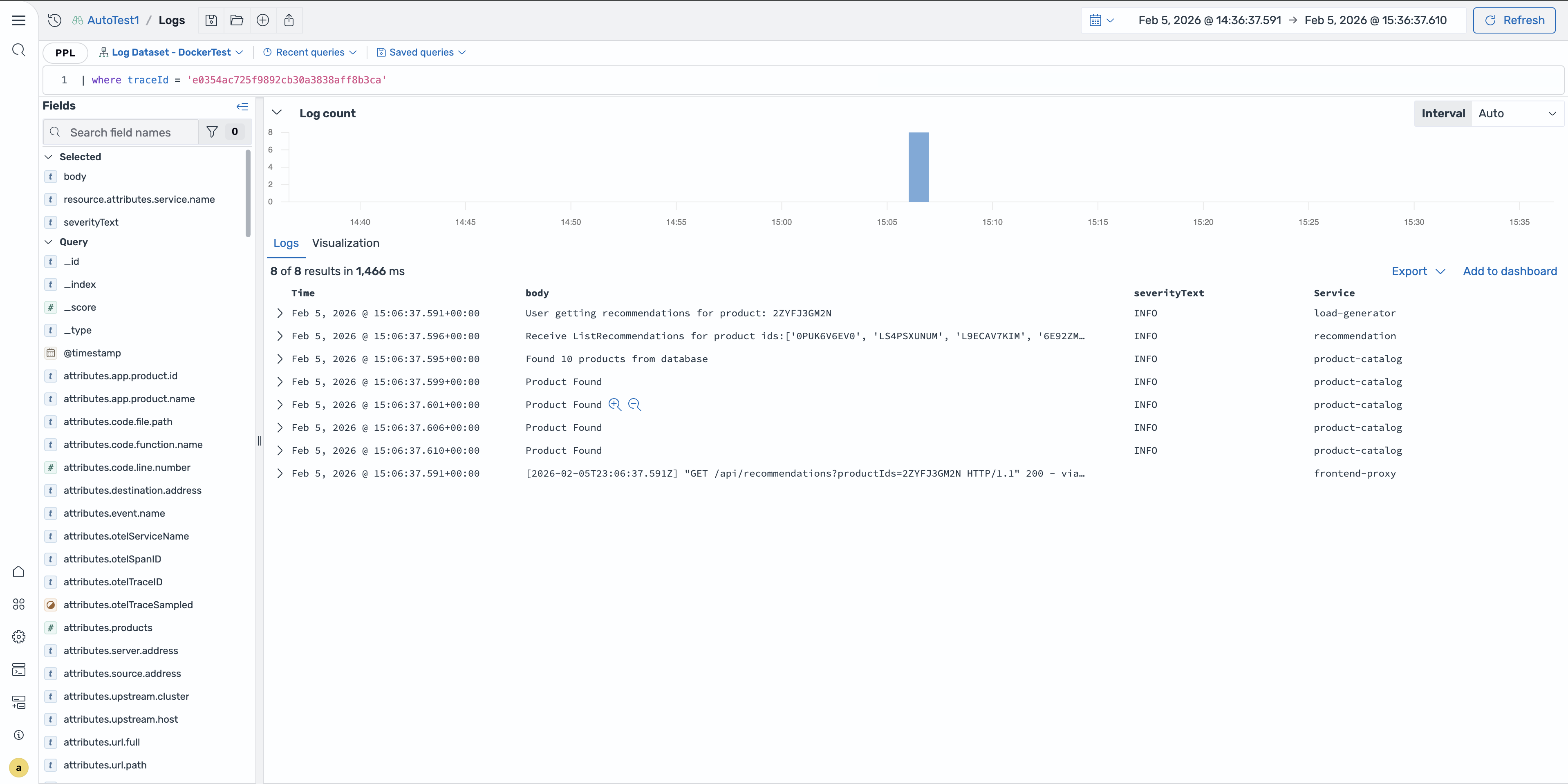Collapse the Fields panel
The image size is (1568, 784).
click(242, 106)
